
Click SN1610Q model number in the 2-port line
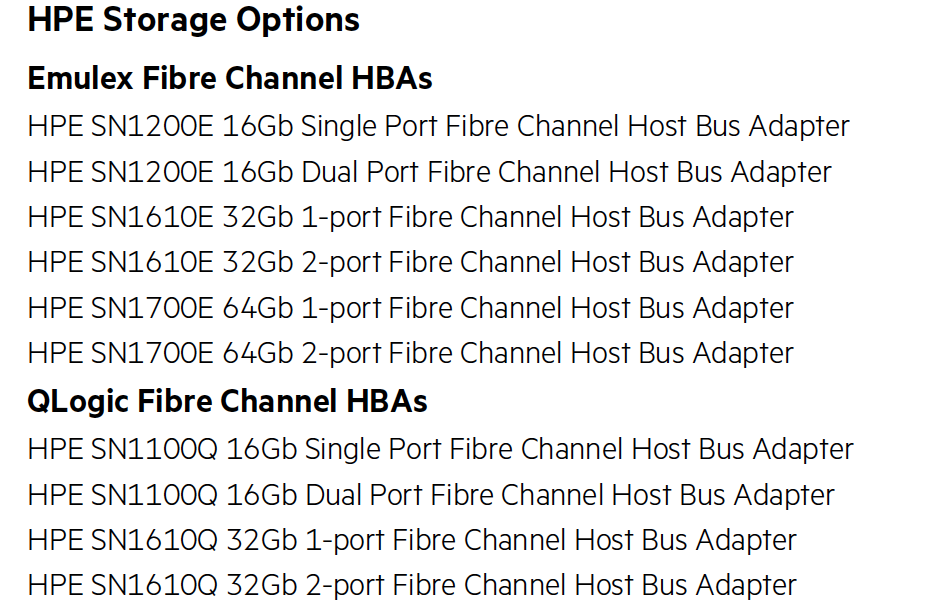coord(154,586)
